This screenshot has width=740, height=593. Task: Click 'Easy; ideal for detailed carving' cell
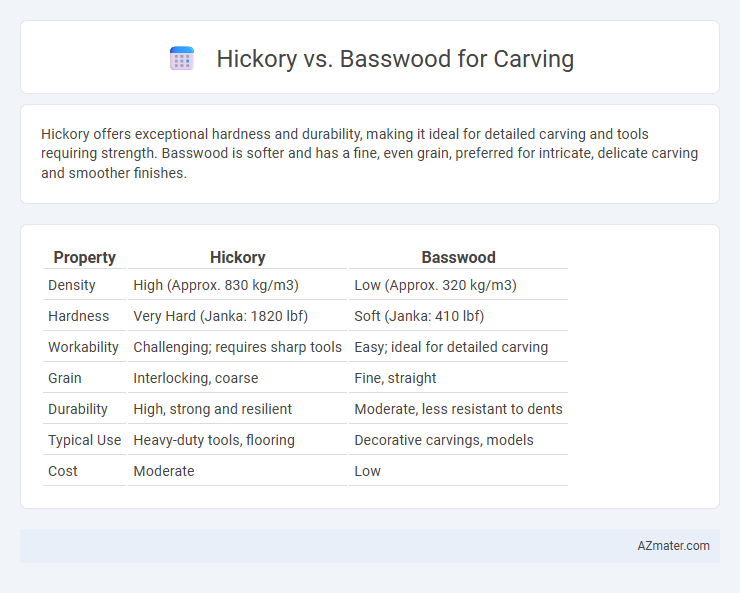pos(458,347)
